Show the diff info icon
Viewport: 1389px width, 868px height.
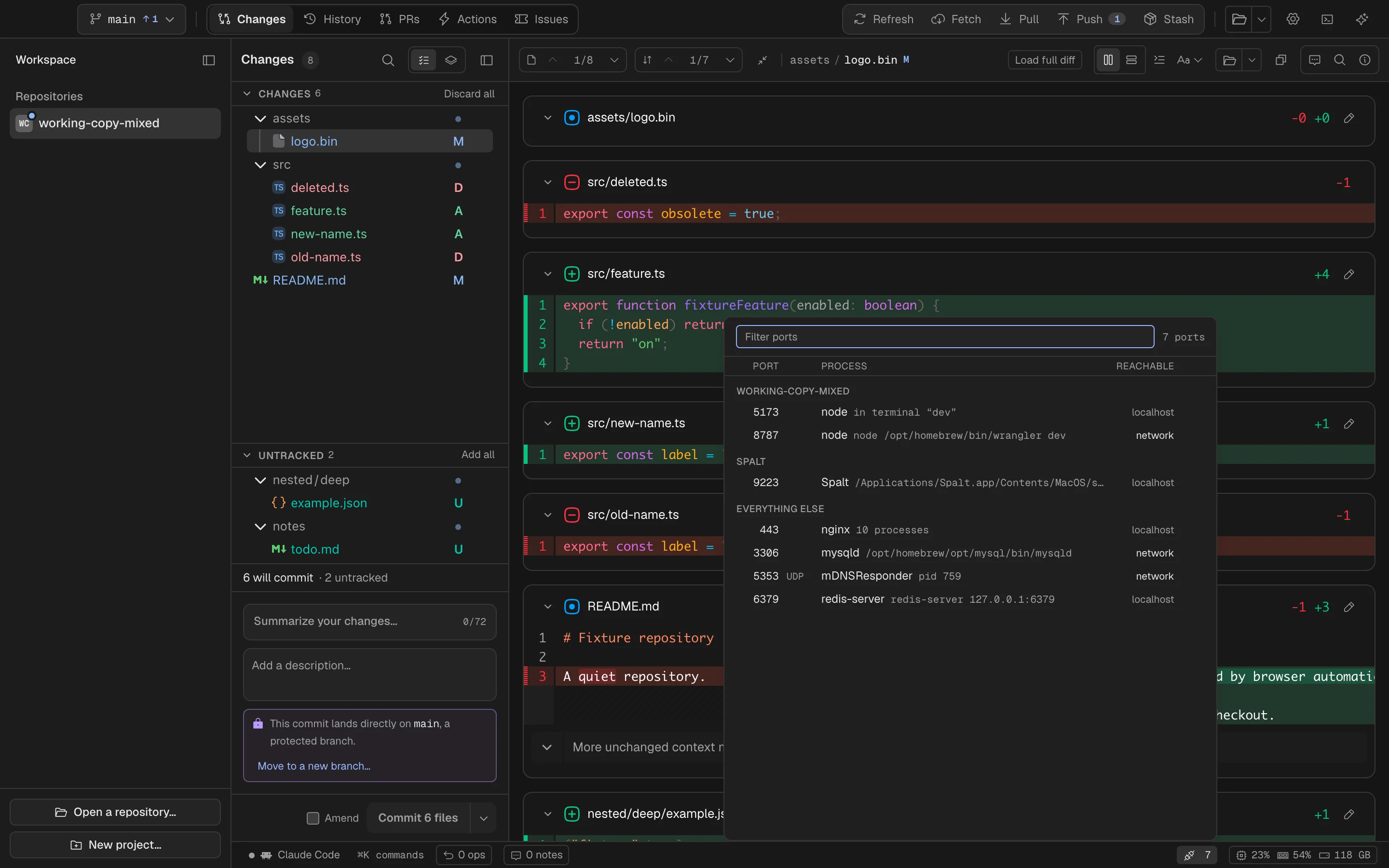[1365, 60]
